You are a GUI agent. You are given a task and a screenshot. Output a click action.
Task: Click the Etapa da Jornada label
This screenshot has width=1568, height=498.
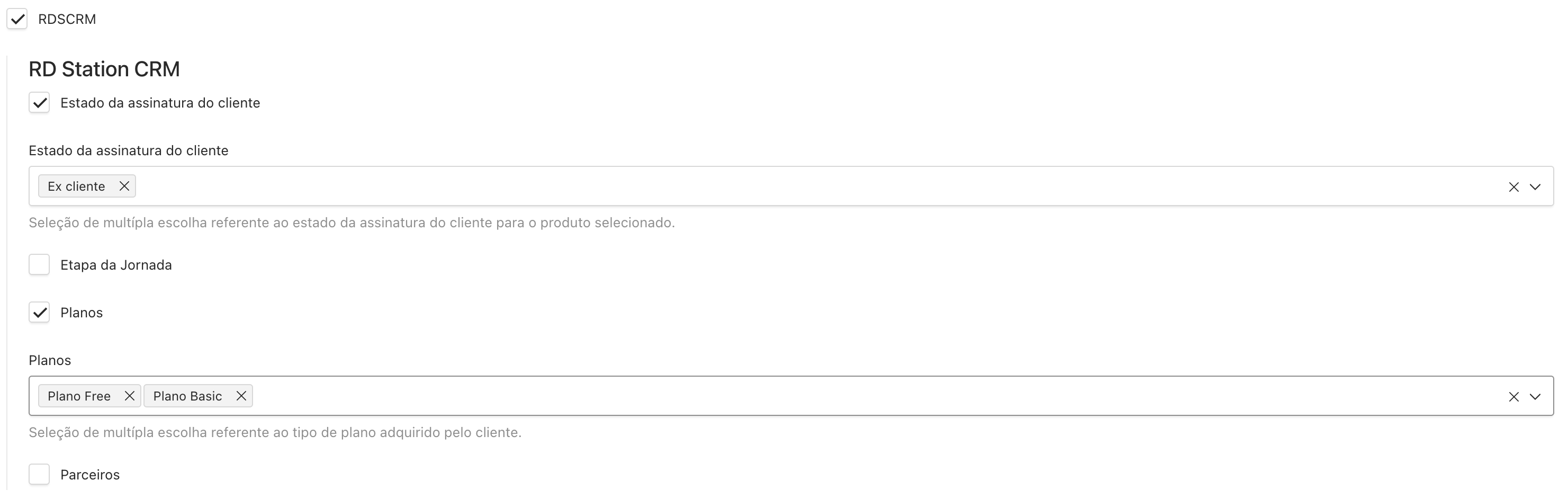[x=115, y=264]
